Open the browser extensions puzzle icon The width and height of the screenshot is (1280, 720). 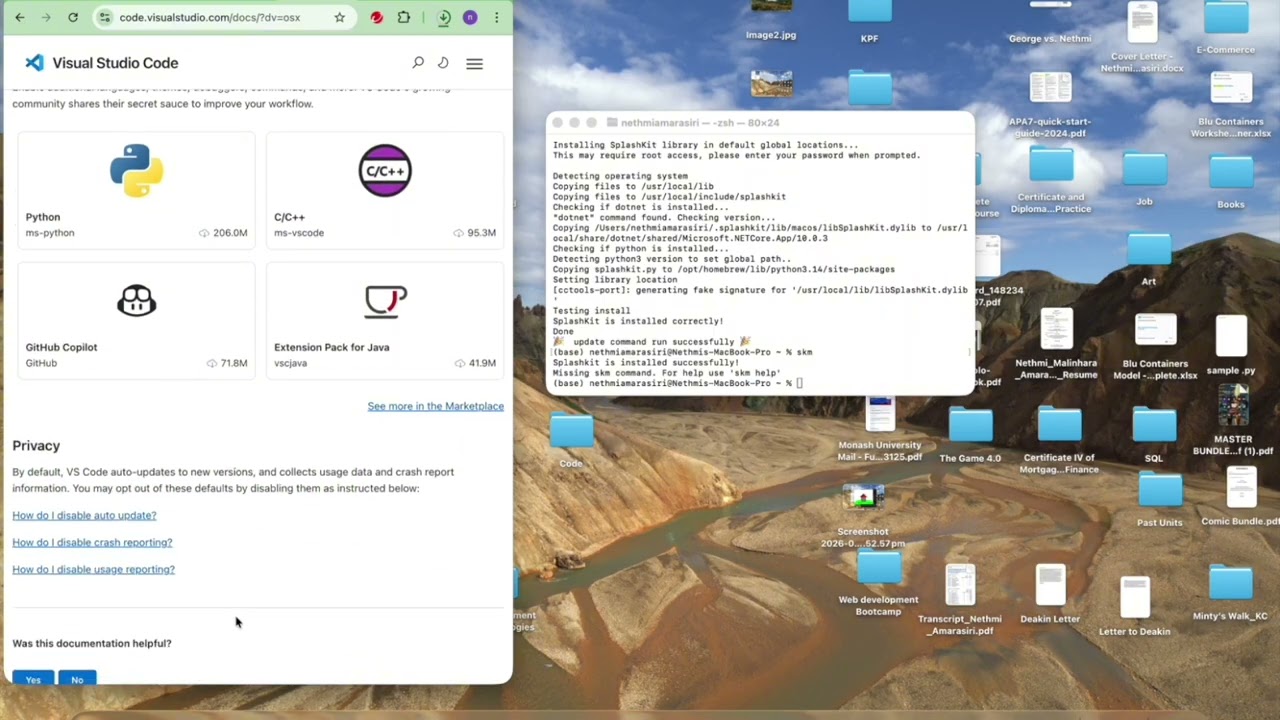(x=404, y=17)
